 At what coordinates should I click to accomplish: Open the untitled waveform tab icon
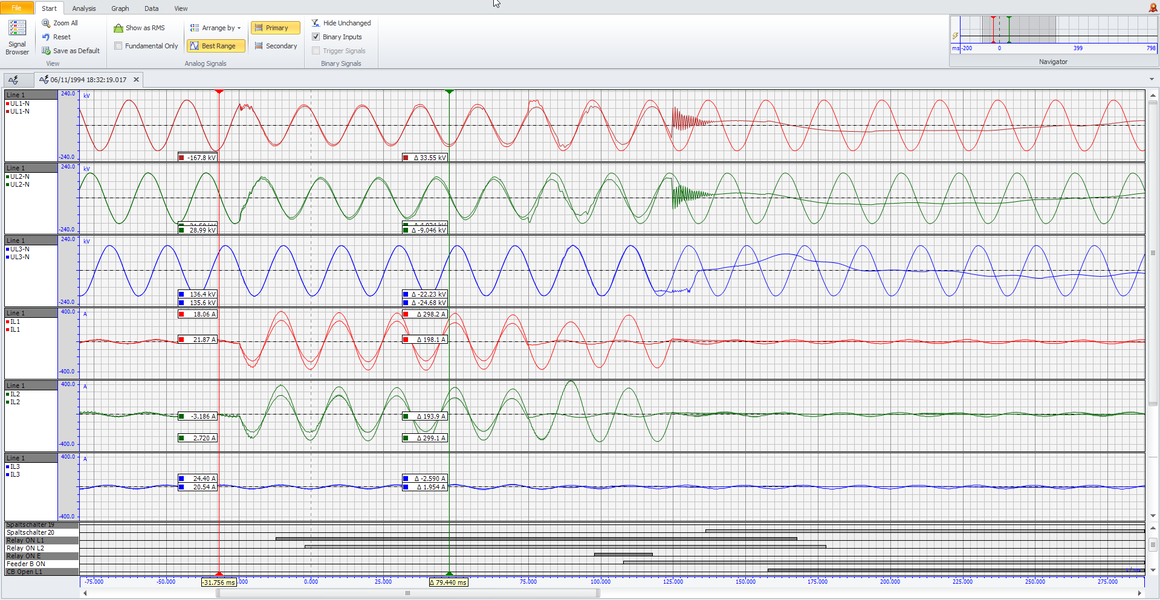tap(12, 80)
